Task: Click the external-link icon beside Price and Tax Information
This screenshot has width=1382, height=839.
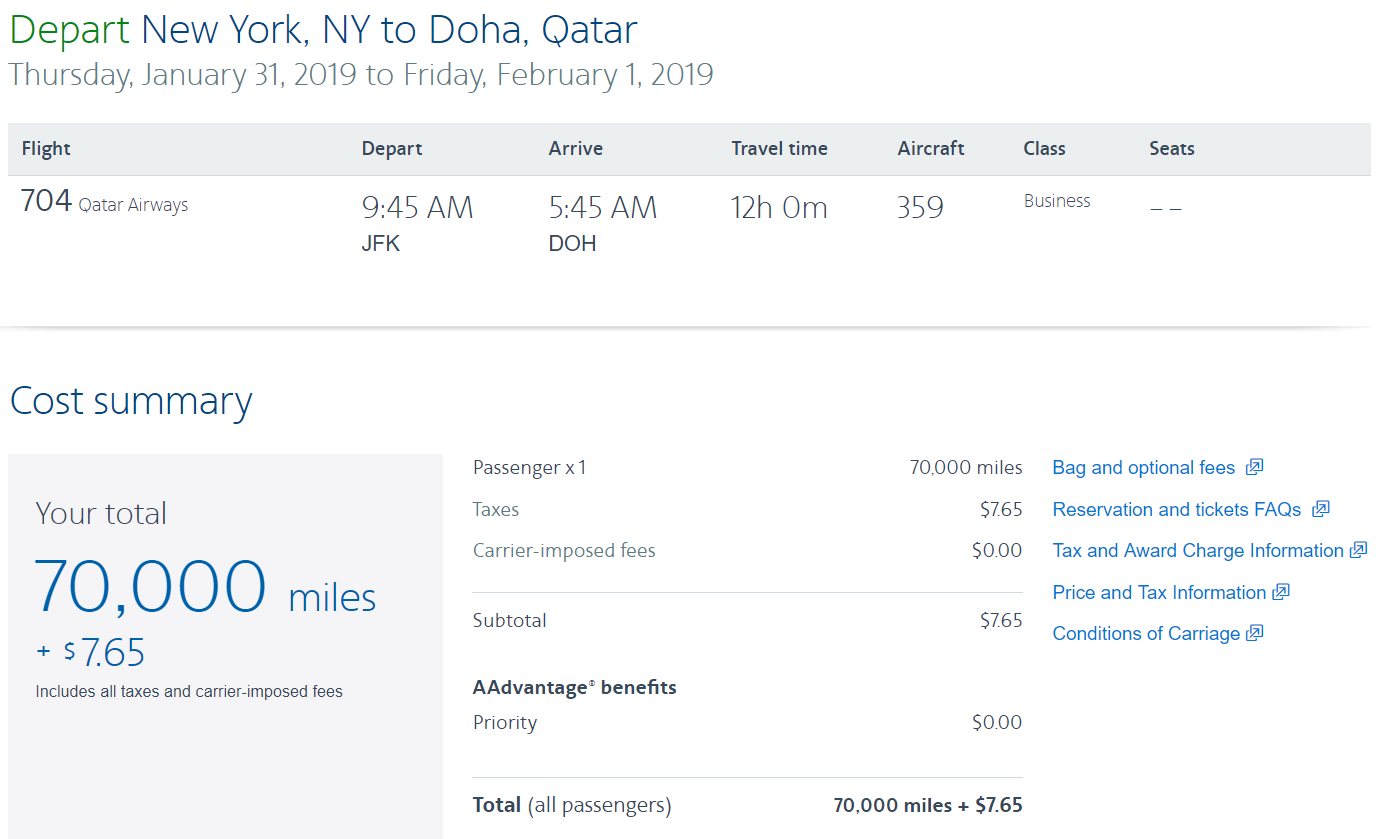Action: click(1281, 592)
